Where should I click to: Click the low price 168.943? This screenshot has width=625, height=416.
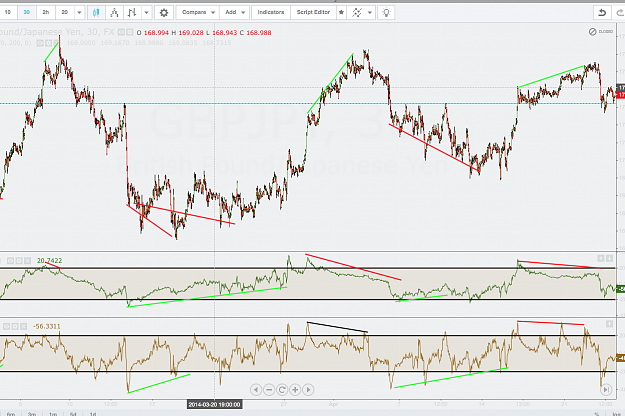pyautogui.click(x=224, y=33)
